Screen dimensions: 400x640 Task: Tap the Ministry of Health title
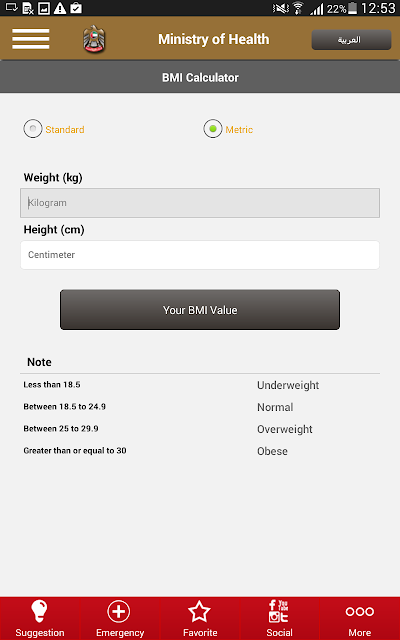[213, 39]
